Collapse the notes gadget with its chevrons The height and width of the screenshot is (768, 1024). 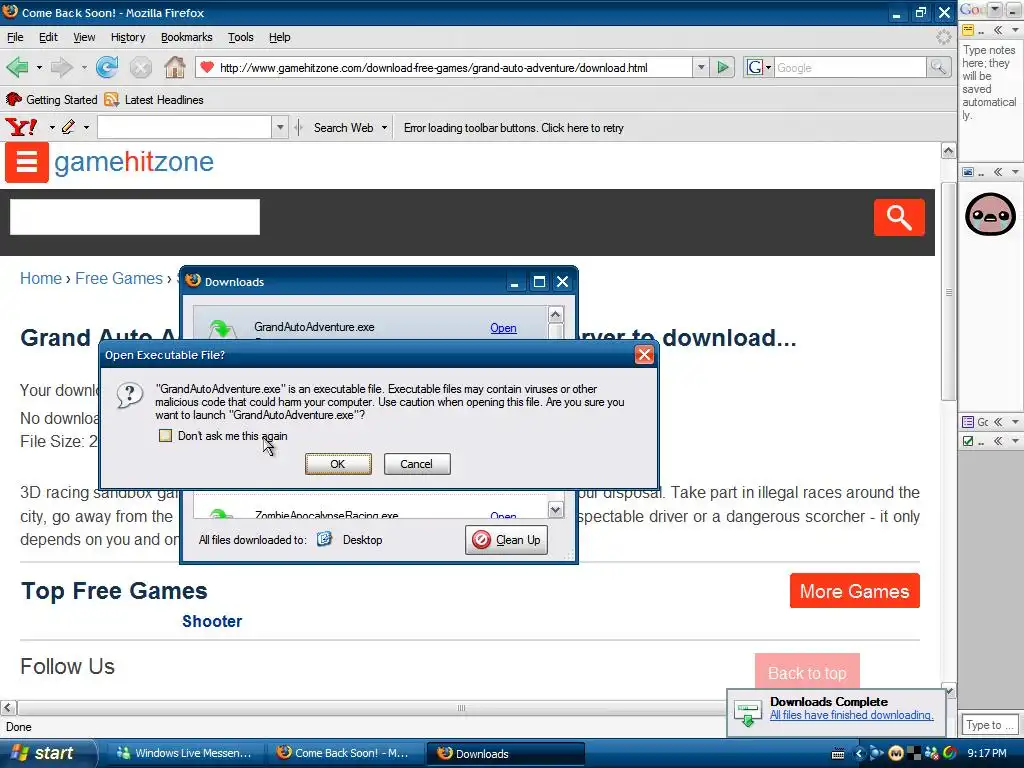click(998, 30)
